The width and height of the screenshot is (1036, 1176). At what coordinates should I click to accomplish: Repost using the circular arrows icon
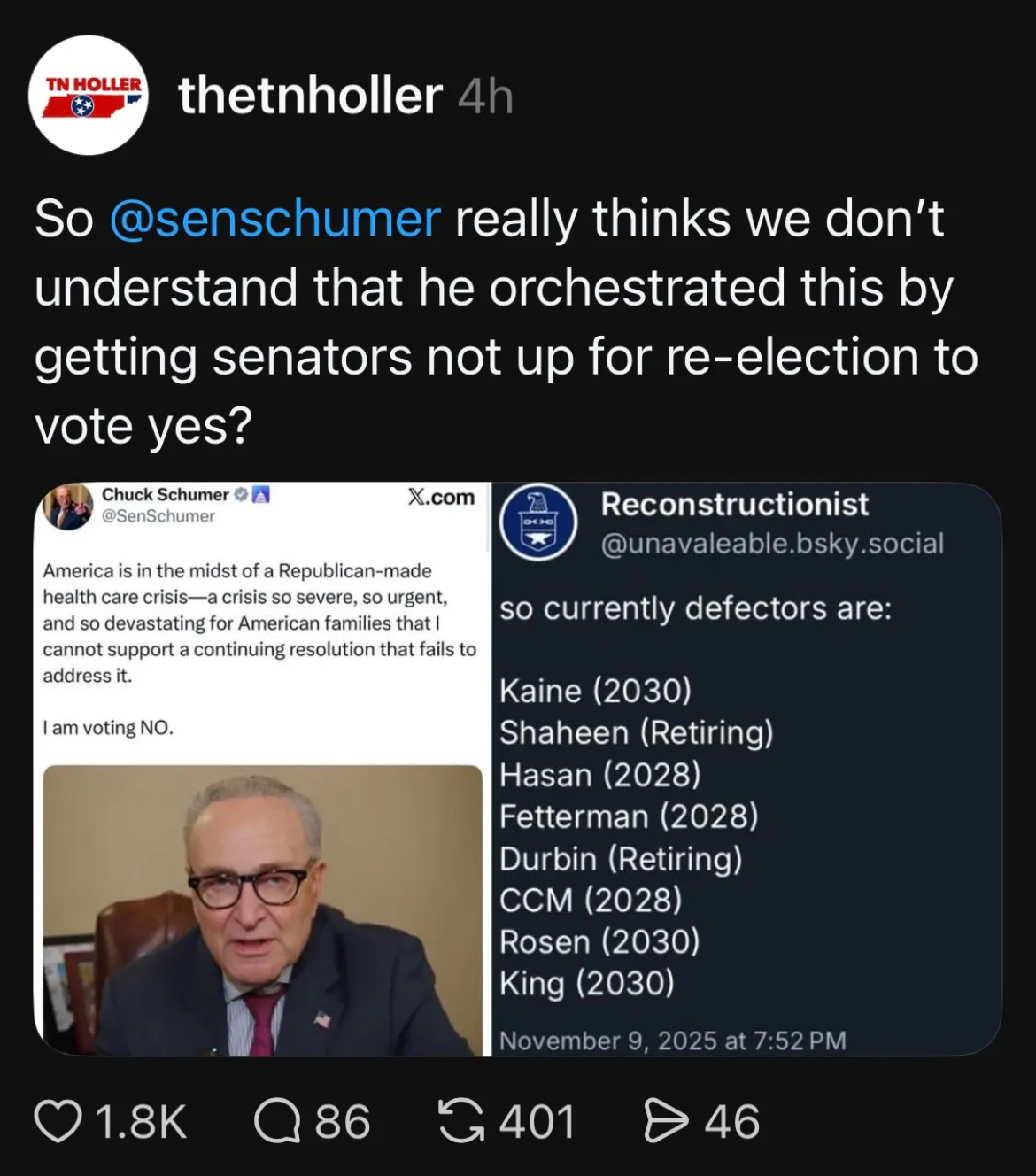[461, 1122]
